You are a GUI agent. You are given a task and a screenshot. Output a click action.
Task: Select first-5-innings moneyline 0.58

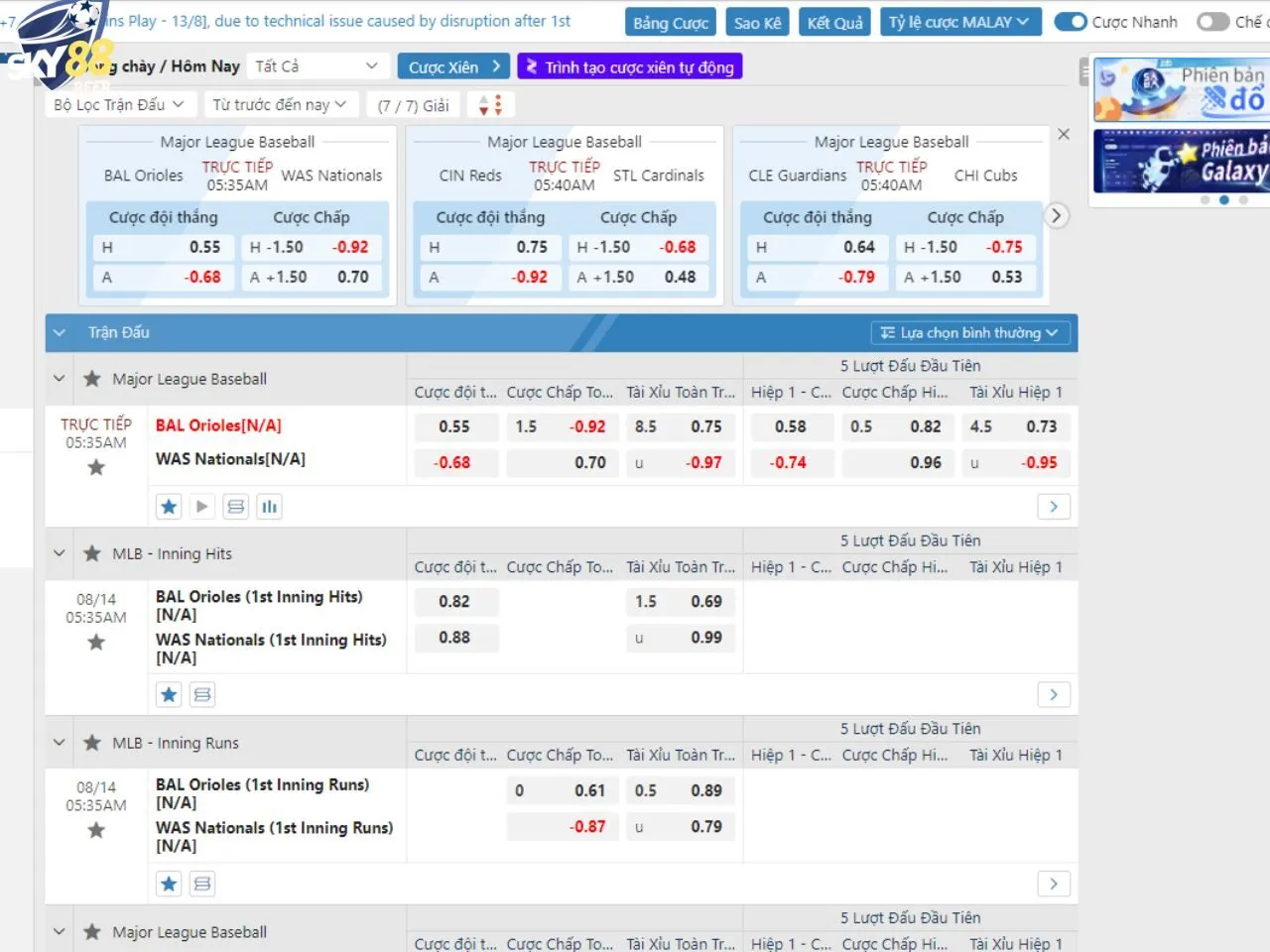[791, 426]
